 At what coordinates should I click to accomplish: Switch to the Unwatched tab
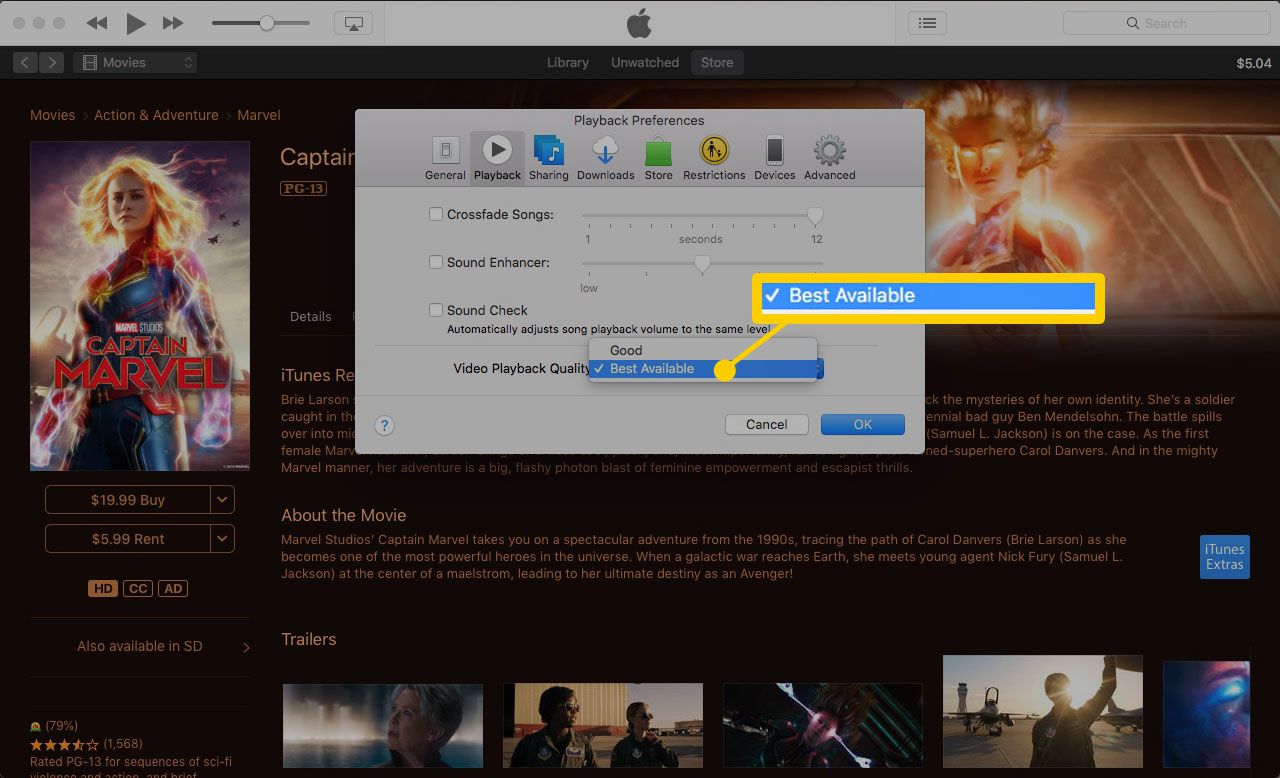click(645, 62)
